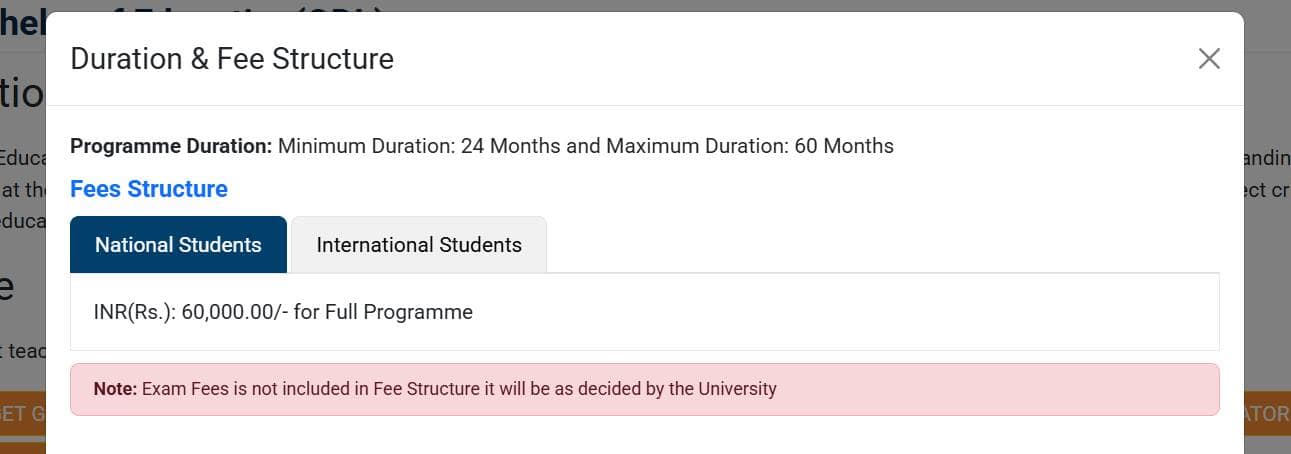This screenshot has width=1291, height=454.
Task: Click the Duration & Fee Structure title
Action: [232, 59]
